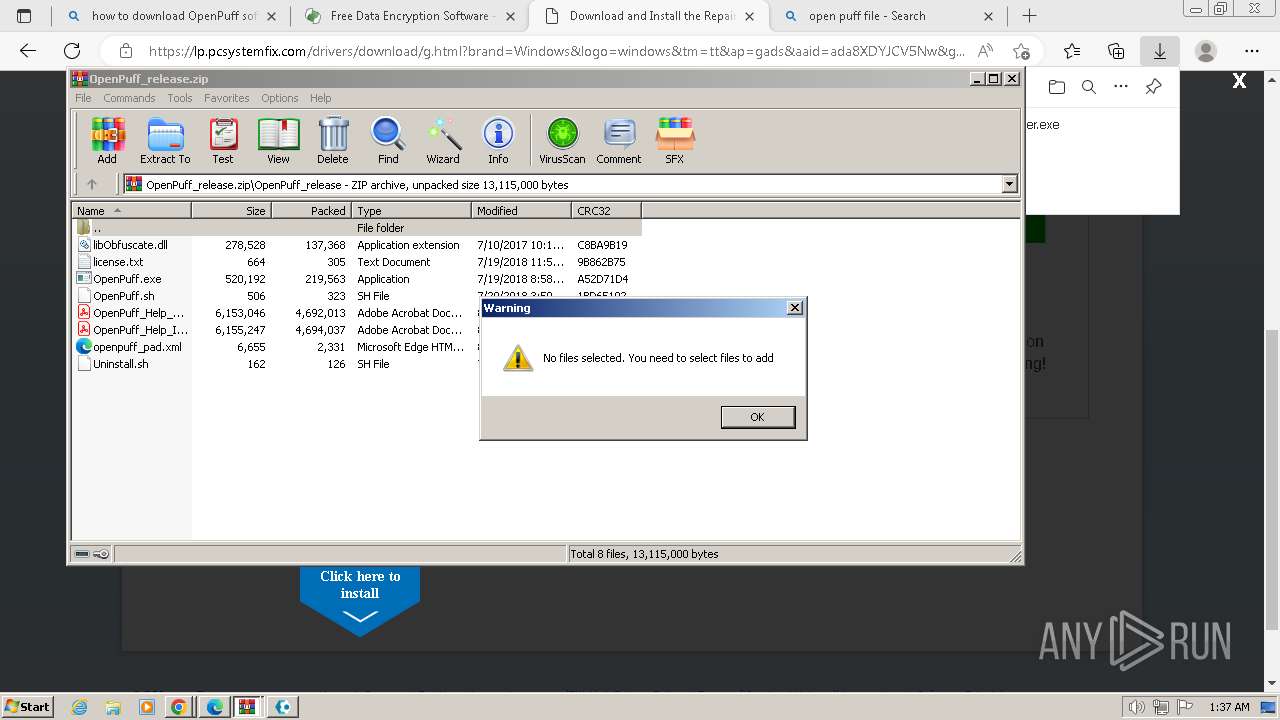Open the Edge profile avatar
This screenshot has width=1280, height=720.
[1206, 51]
